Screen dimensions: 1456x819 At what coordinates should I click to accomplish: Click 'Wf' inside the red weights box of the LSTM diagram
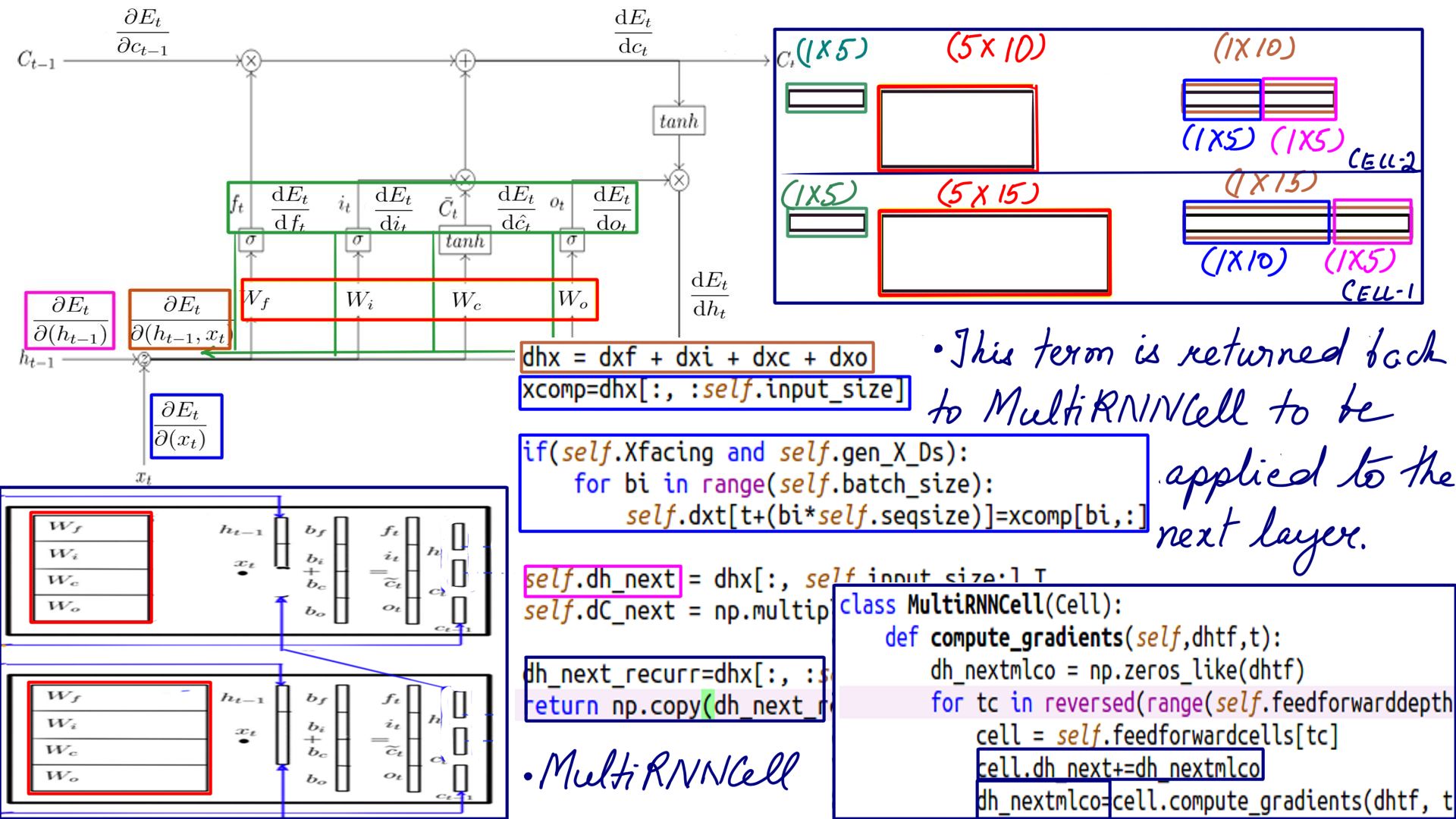pyautogui.click(x=257, y=299)
